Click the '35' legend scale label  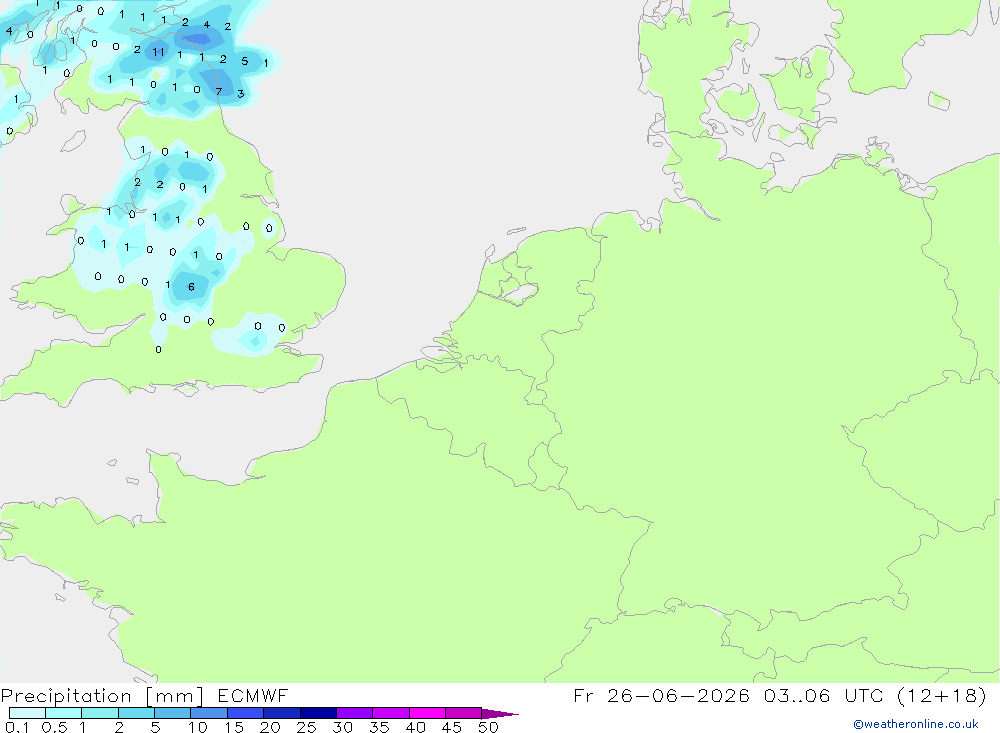coord(379,727)
